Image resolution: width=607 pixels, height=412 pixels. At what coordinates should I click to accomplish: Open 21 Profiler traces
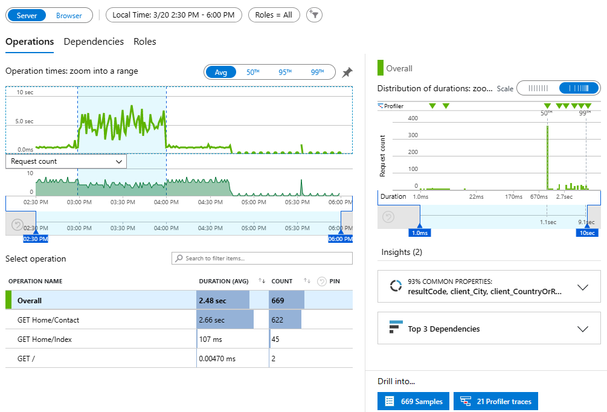click(x=496, y=401)
